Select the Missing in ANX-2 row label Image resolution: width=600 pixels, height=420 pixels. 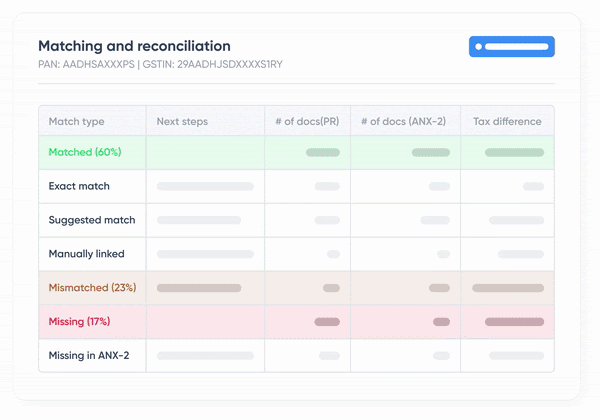89,355
